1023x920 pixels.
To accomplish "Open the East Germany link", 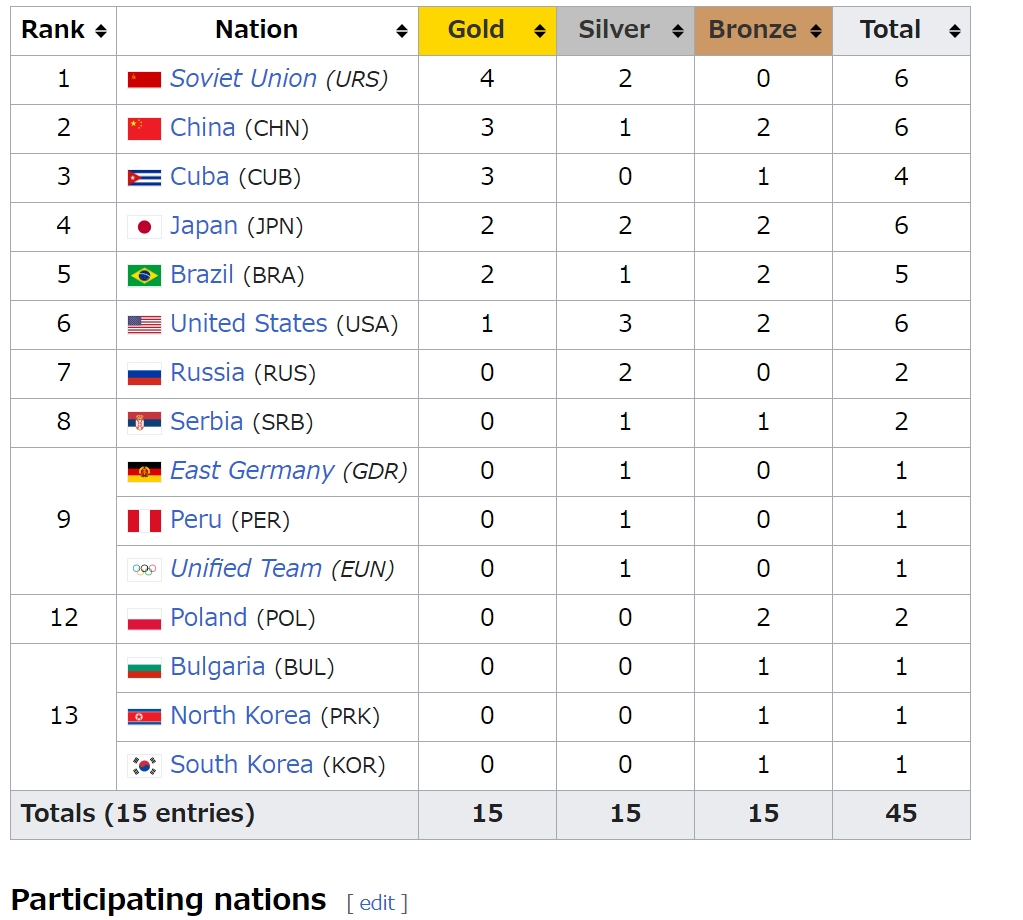I will 252,471.
